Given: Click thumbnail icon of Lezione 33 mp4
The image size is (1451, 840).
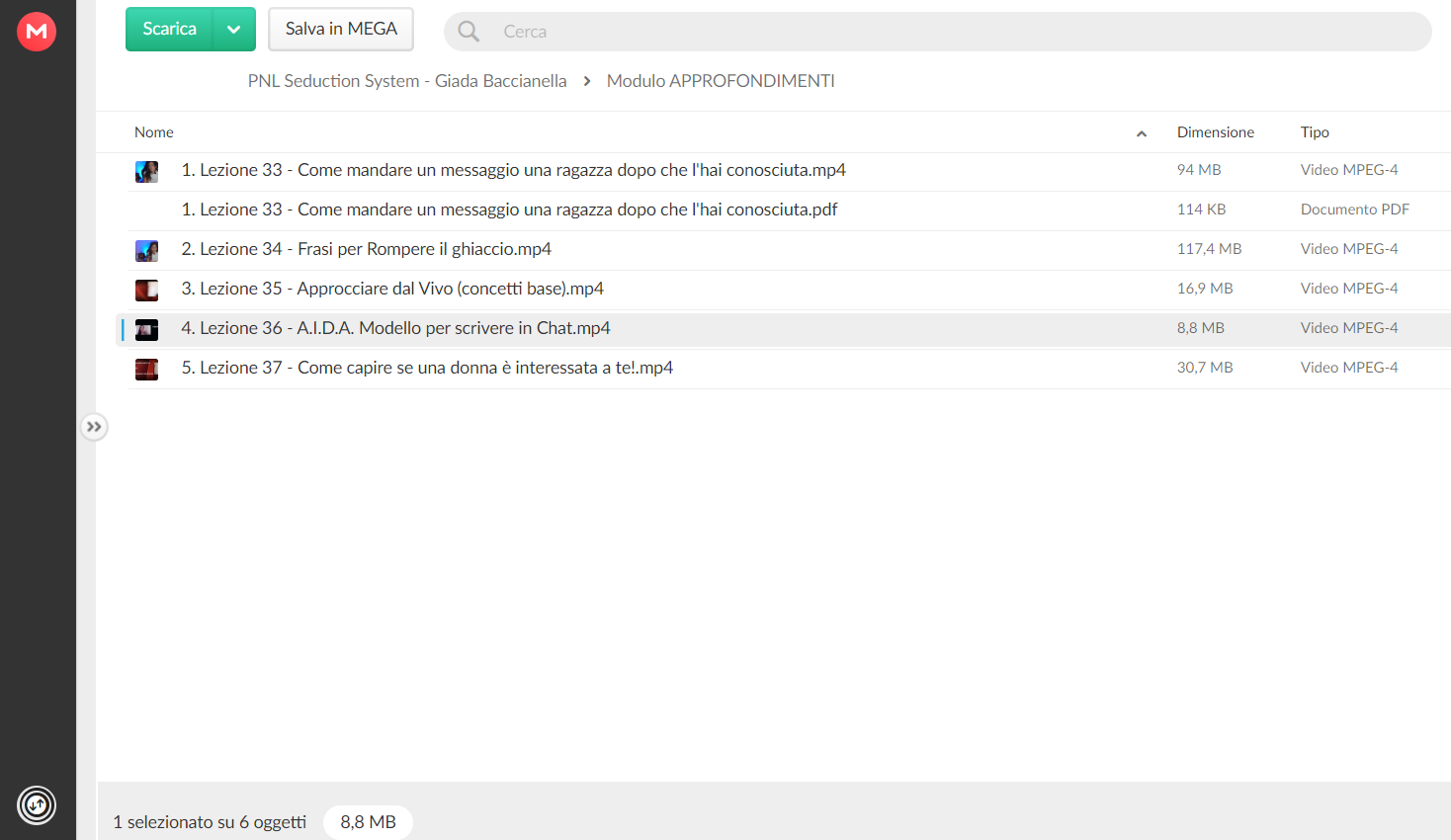Looking at the screenshot, I should point(146,171).
